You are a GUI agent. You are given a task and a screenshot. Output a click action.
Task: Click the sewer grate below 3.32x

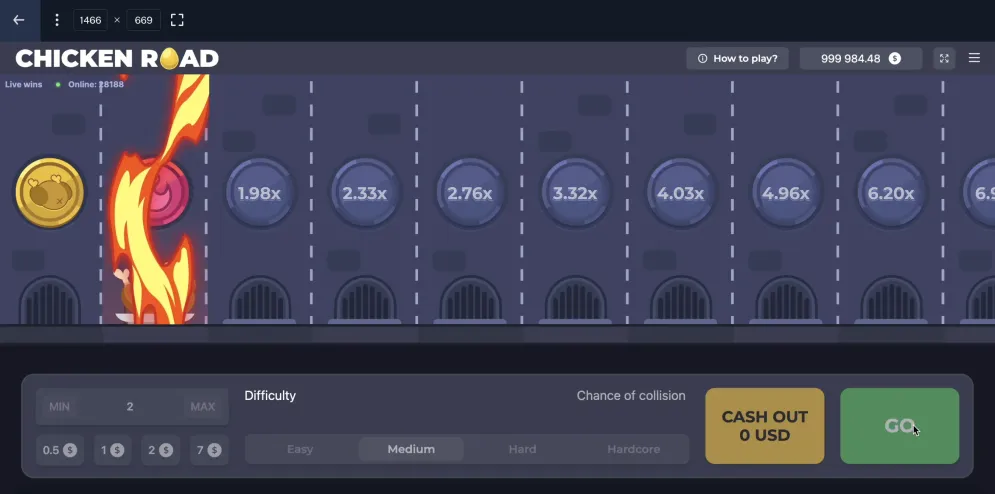pyautogui.click(x=576, y=300)
